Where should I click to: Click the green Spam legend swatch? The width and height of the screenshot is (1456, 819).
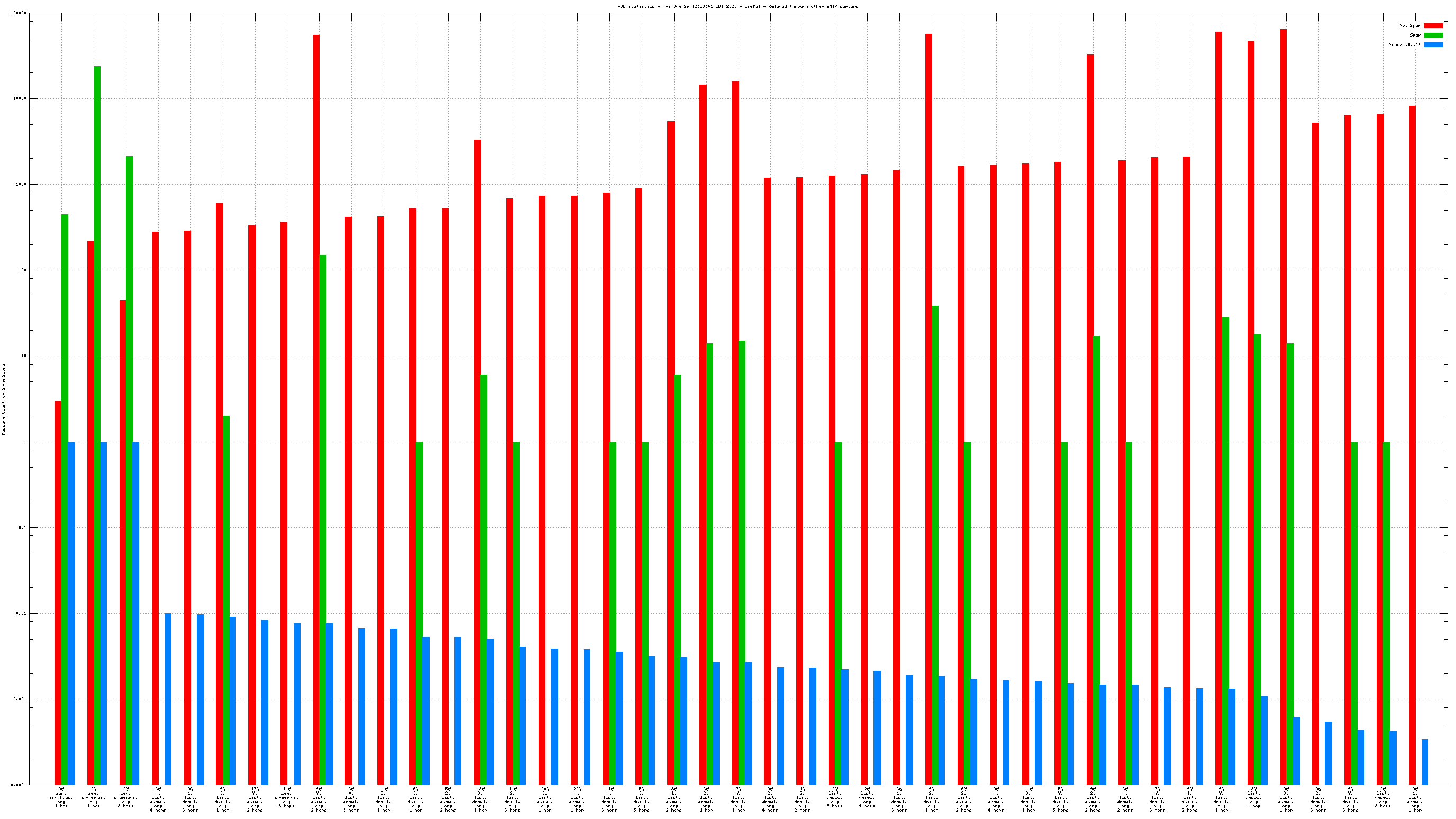pos(1433,35)
